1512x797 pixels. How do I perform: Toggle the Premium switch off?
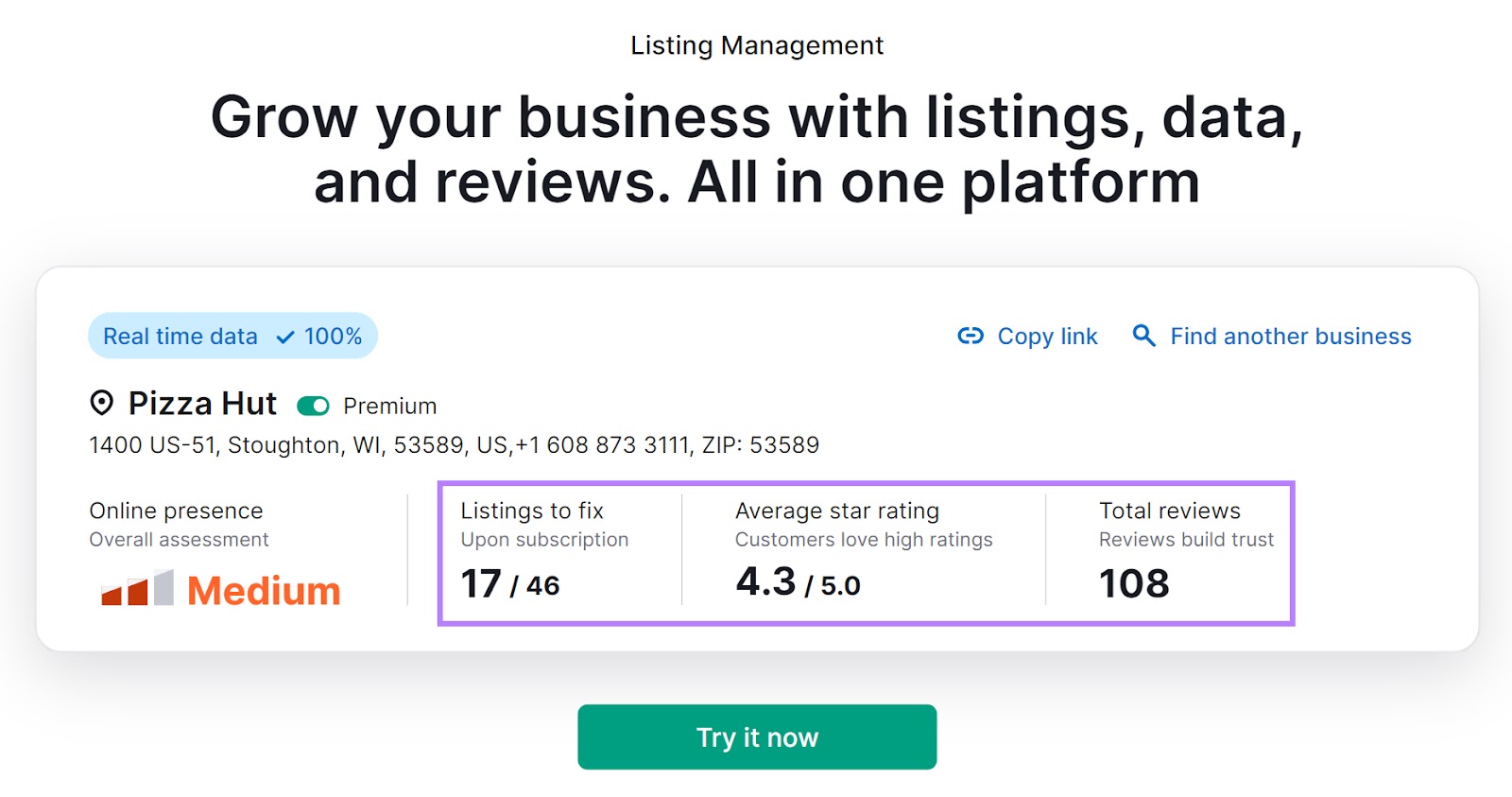click(313, 406)
